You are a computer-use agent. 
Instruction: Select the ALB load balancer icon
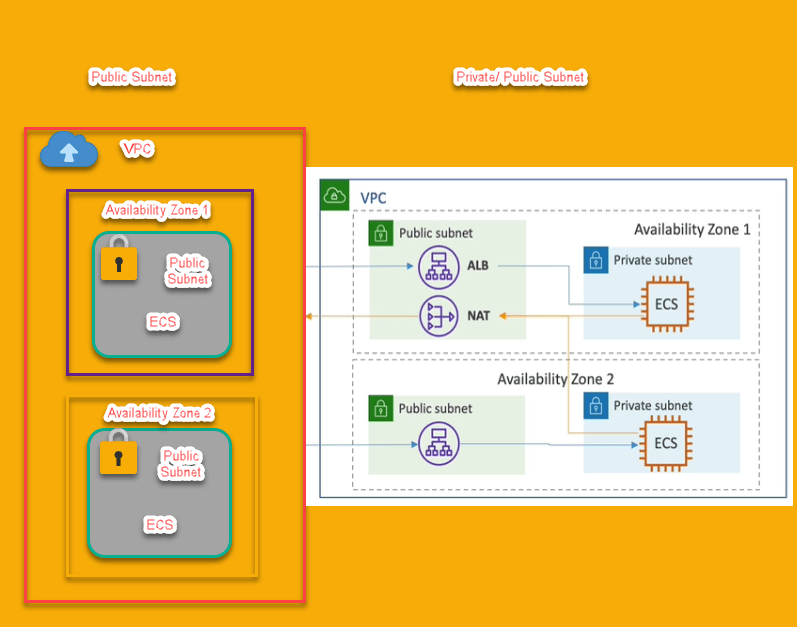[x=437, y=267]
